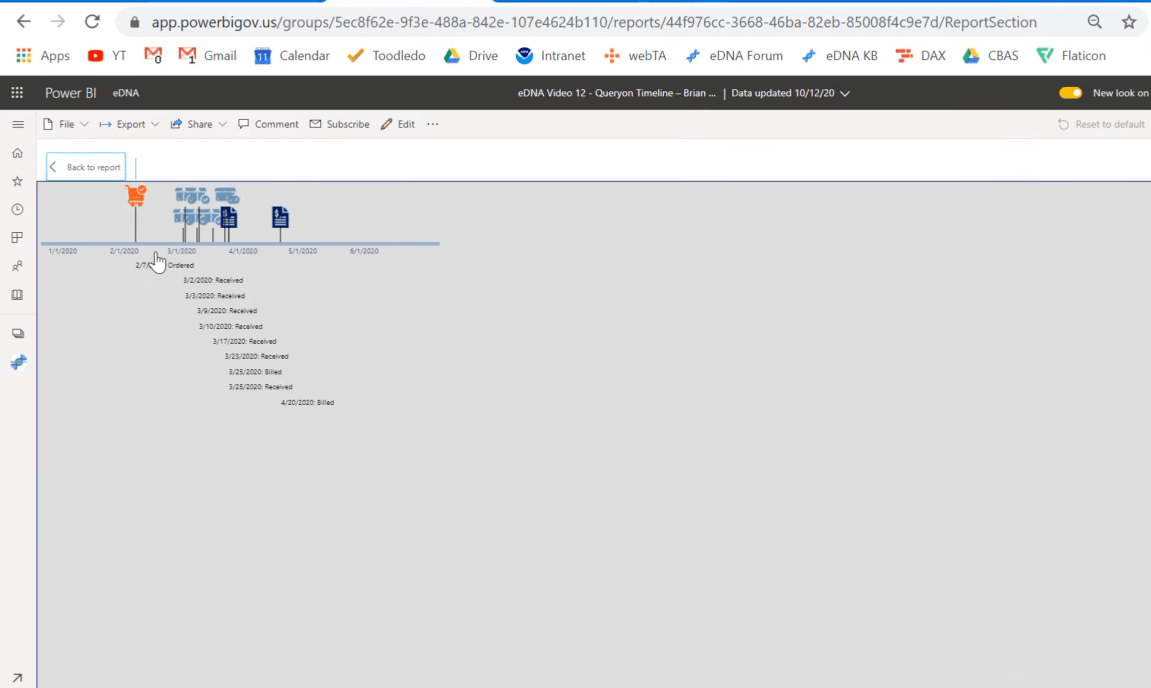The image size is (1151, 688).
Task: Click Reset to default
Action: [x=1101, y=124]
